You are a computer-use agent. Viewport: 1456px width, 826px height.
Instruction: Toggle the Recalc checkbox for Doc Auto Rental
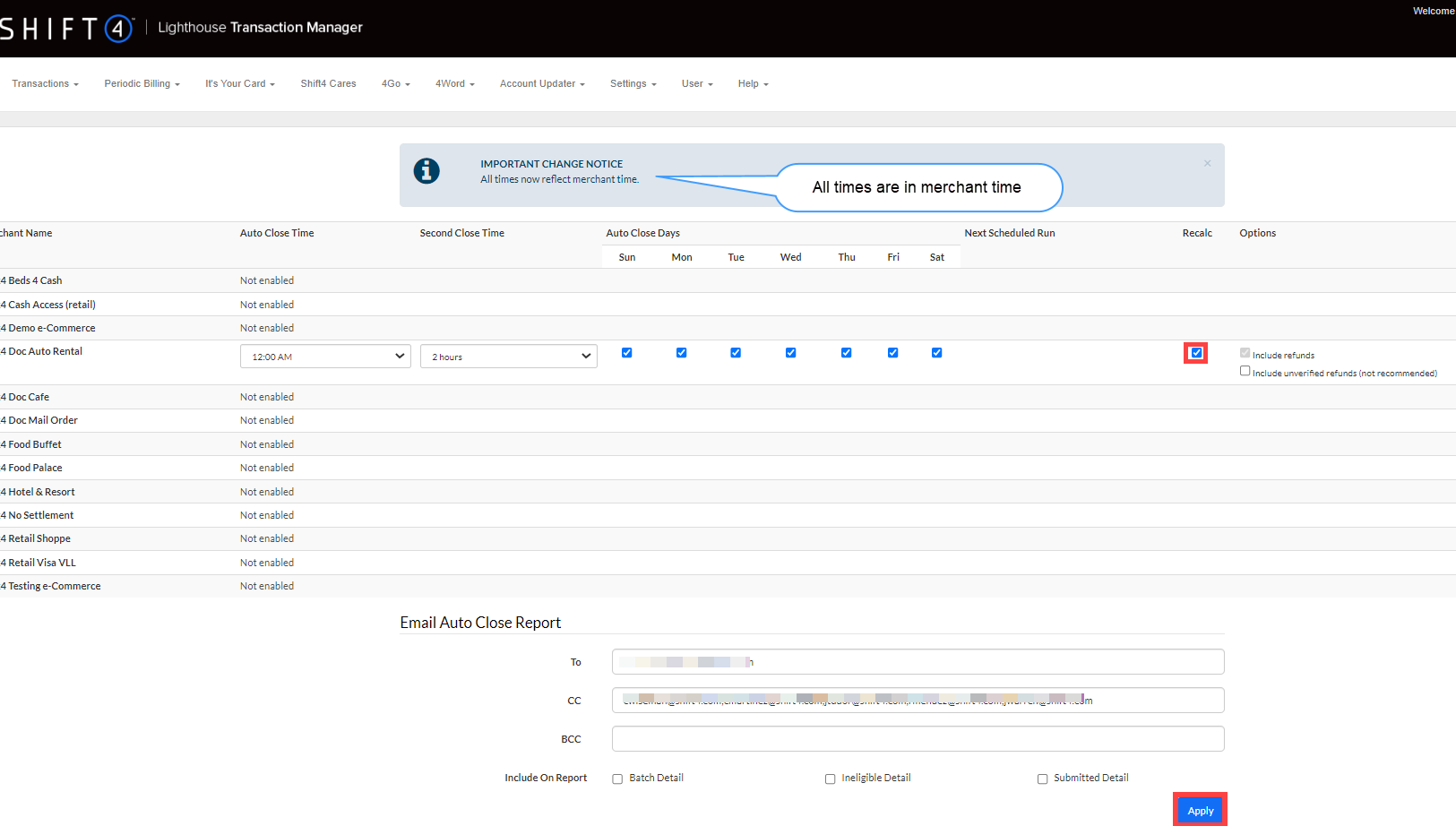[x=1196, y=353]
